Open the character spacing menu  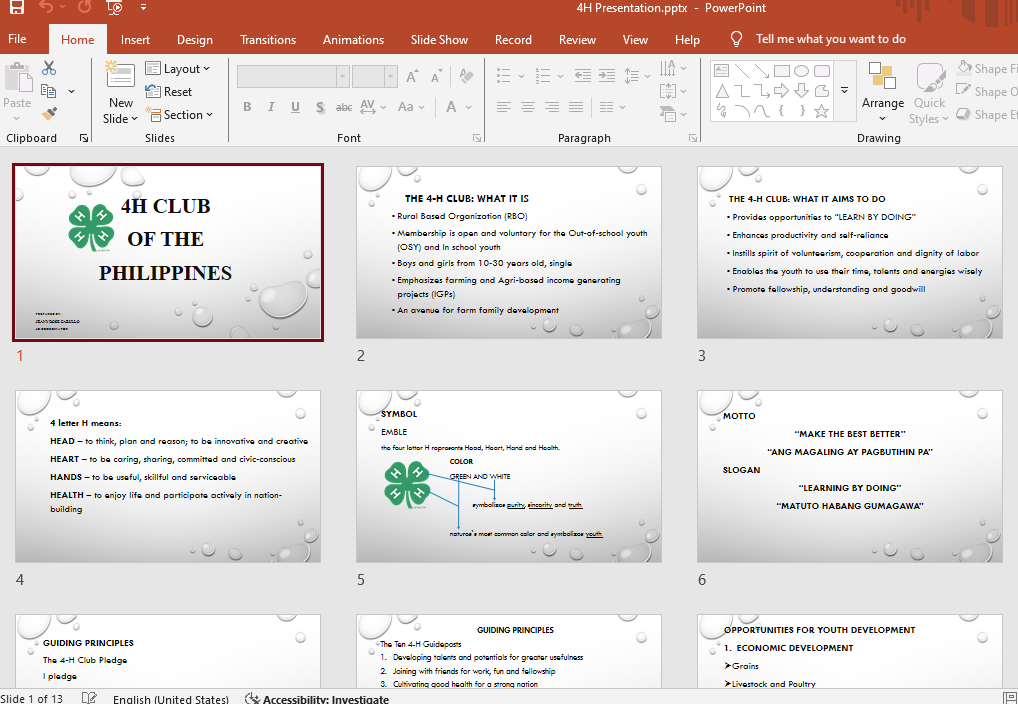click(x=373, y=107)
